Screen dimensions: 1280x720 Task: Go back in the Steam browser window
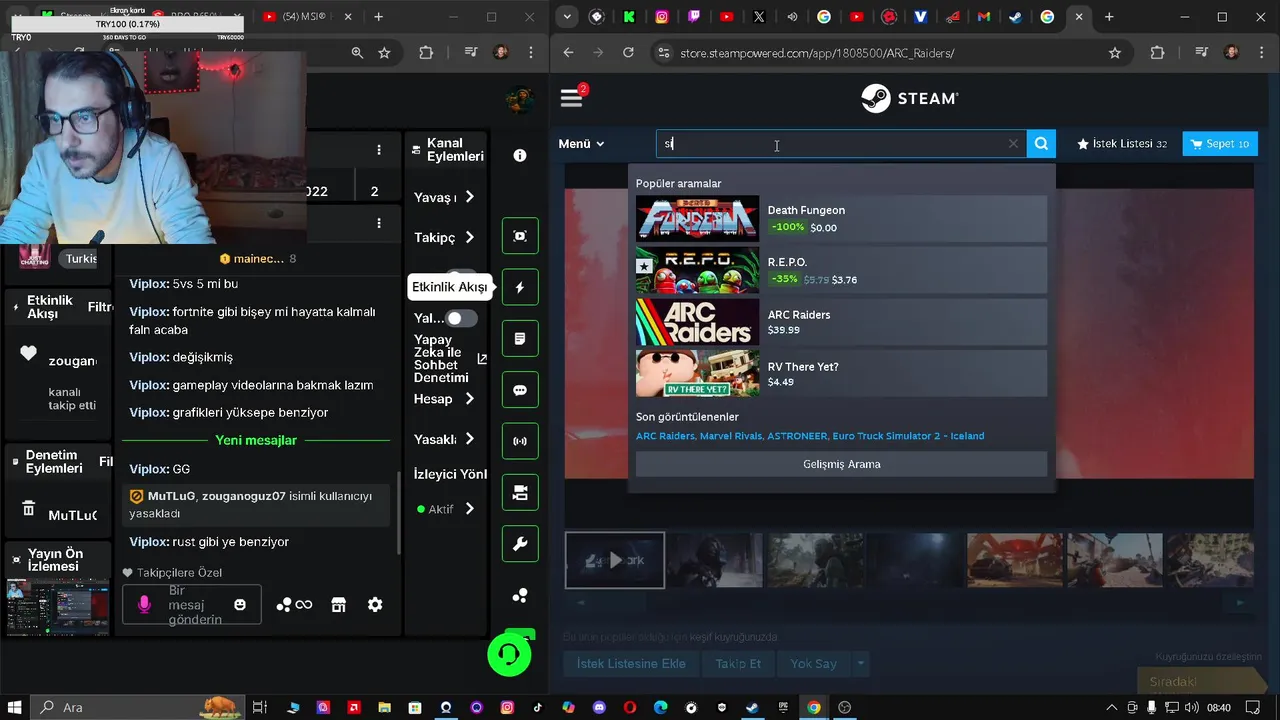tap(568, 53)
